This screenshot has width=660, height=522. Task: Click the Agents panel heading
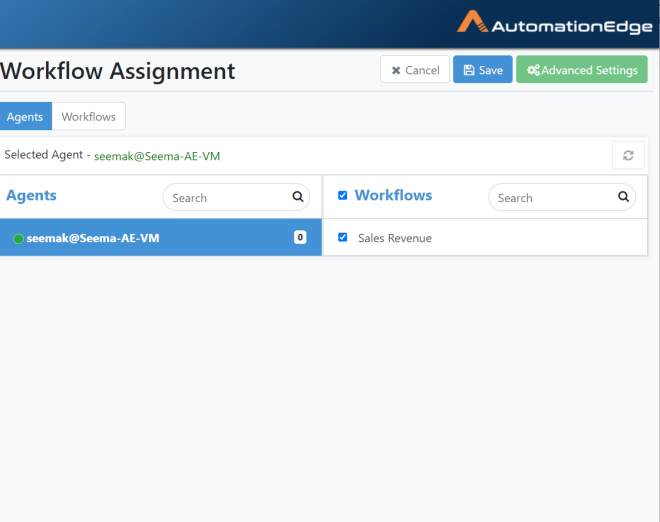[x=31, y=196]
